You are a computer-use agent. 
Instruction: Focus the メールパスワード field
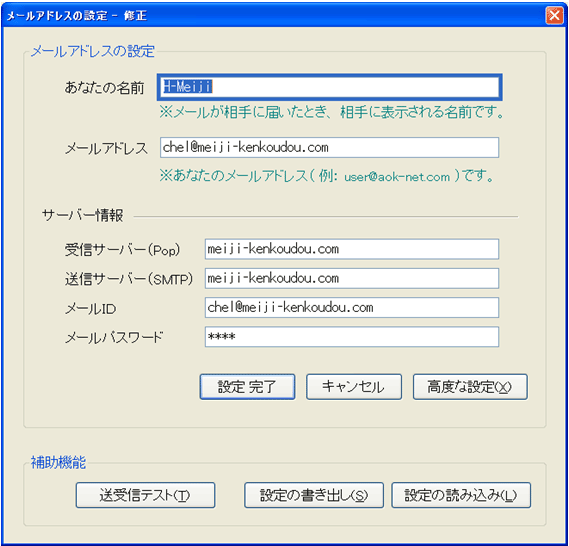pyautogui.click(x=352, y=337)
